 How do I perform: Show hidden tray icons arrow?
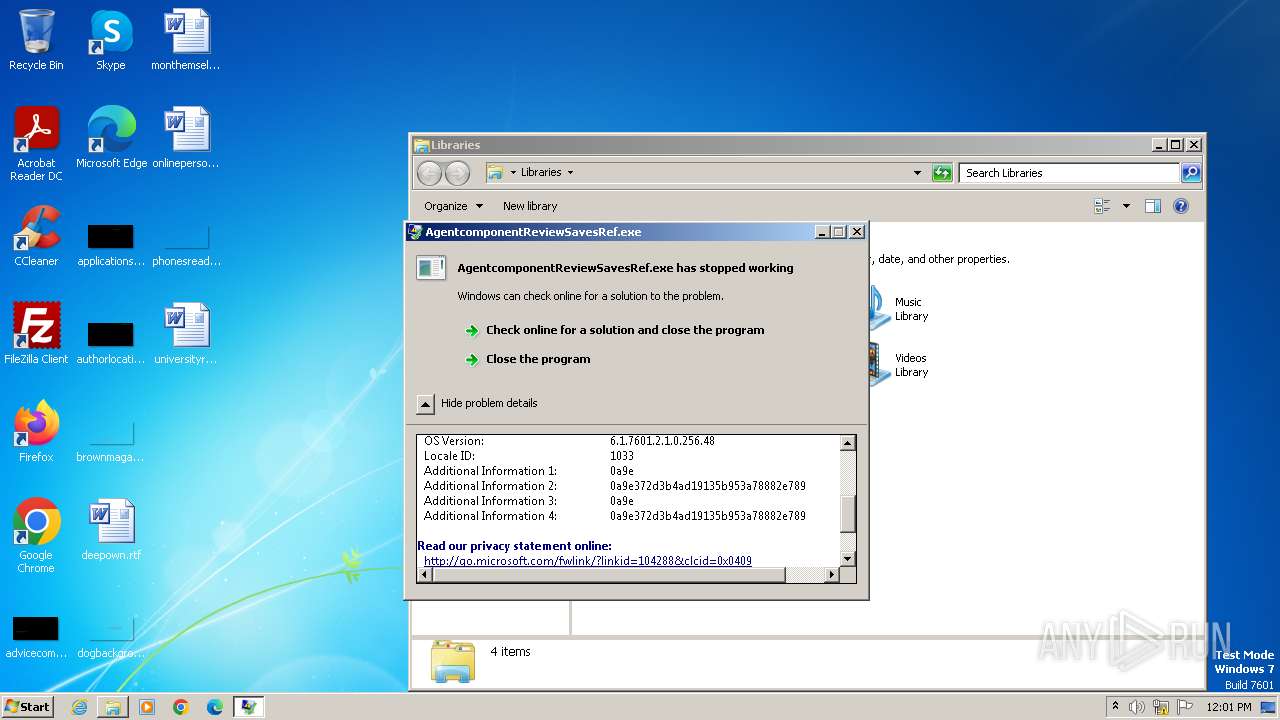tap(1115, 706)
